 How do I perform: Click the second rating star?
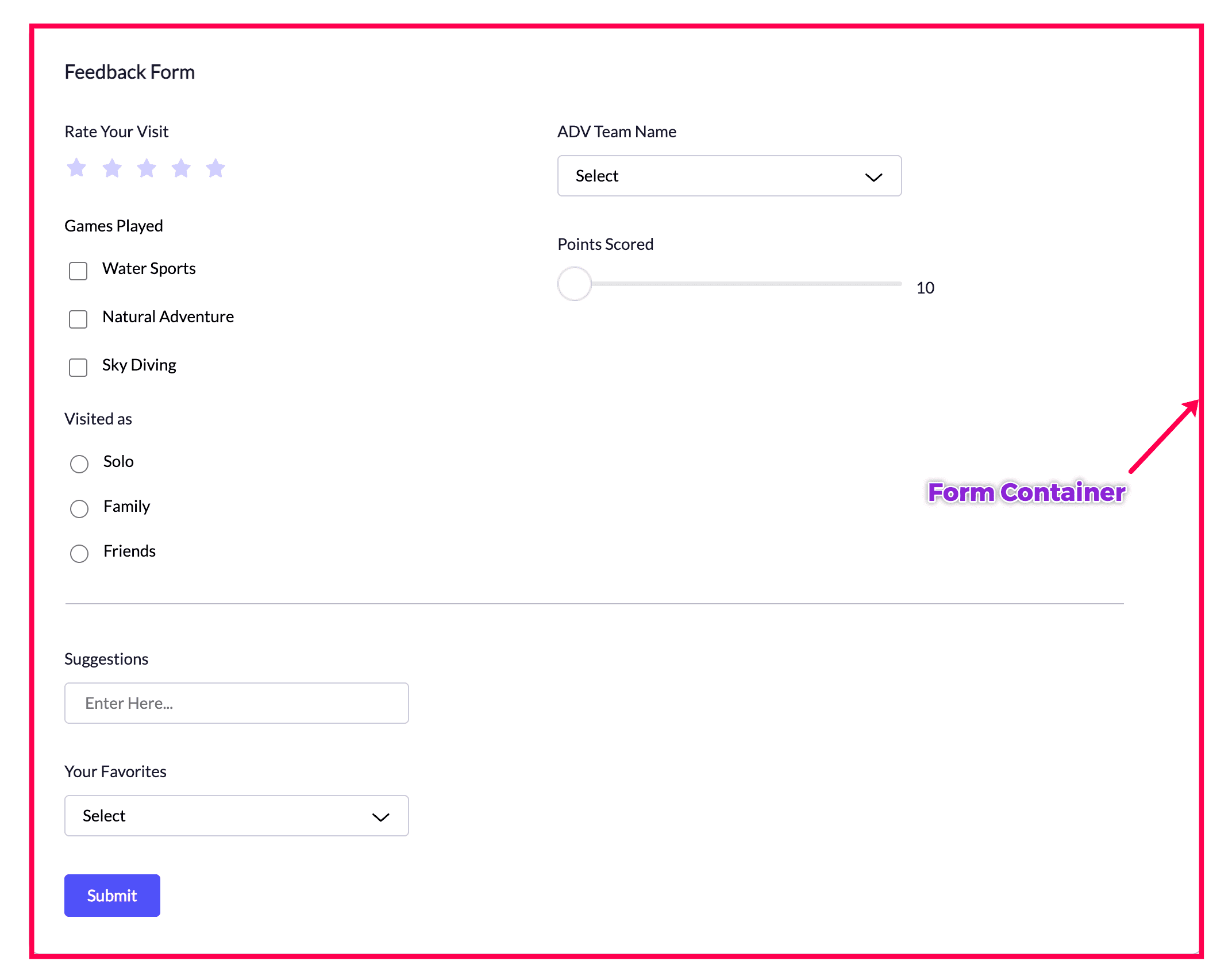(x=112, y=168)
